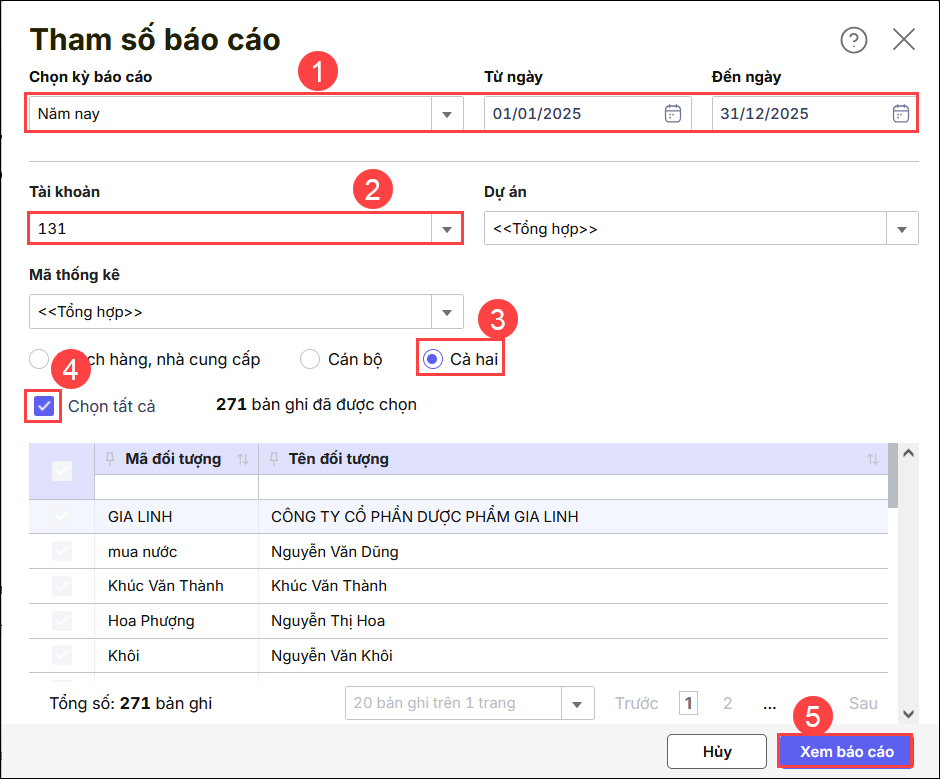The height and width of the screenshot is (779, 940).
Task: Select the Cán bộ radio option
Action: coord(310,359)
